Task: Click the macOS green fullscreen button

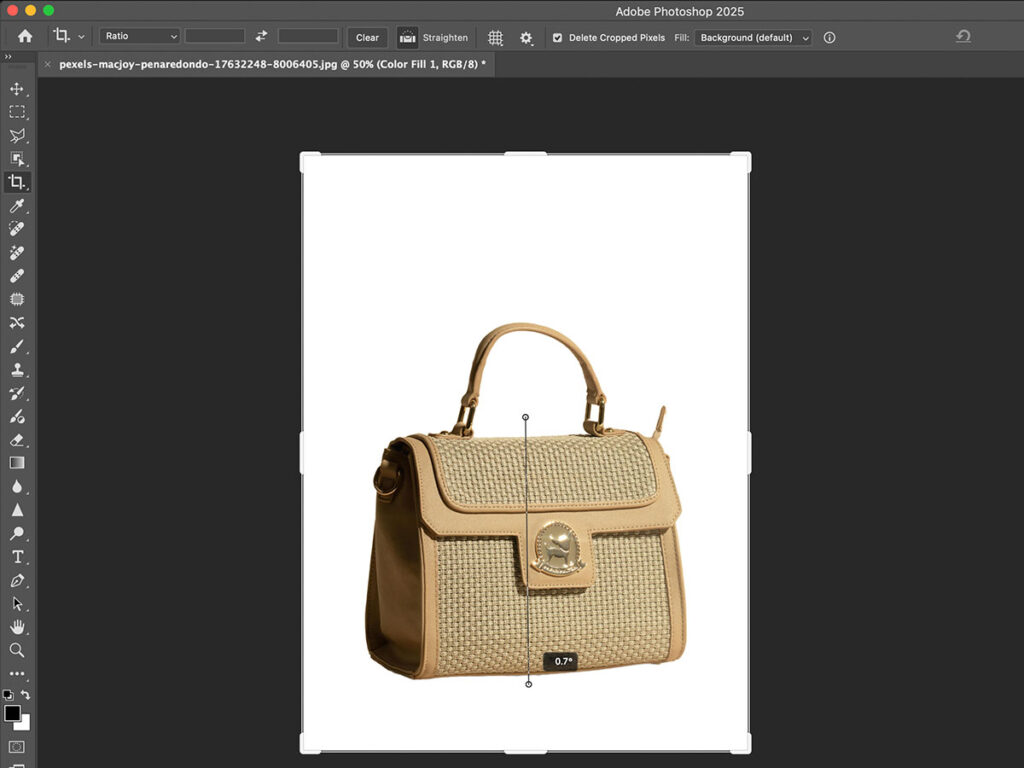Action: click(x=48, y=10)
